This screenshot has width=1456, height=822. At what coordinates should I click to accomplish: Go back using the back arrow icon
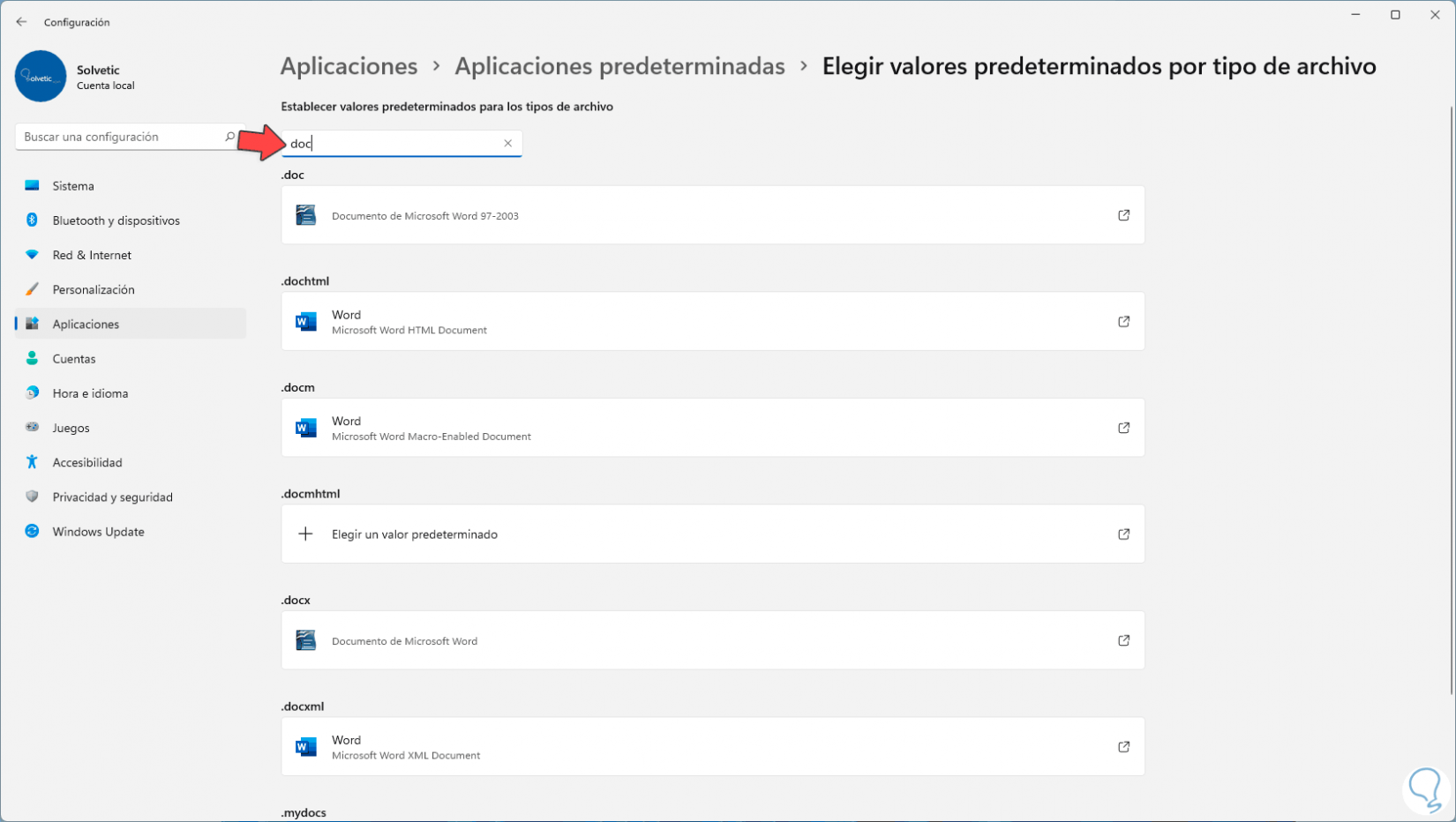(21, 22)
